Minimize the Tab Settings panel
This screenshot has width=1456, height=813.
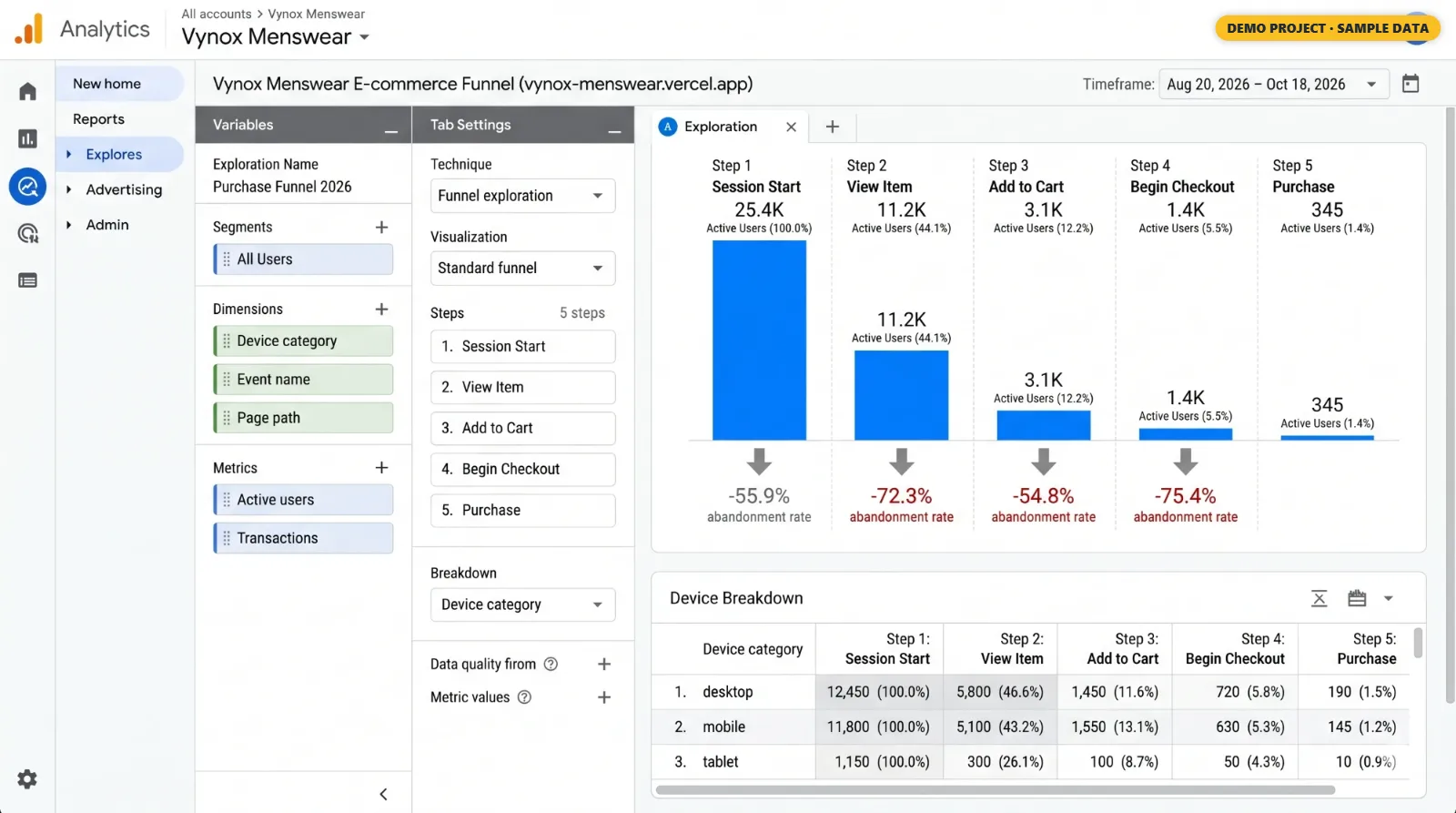coord(615,132)
